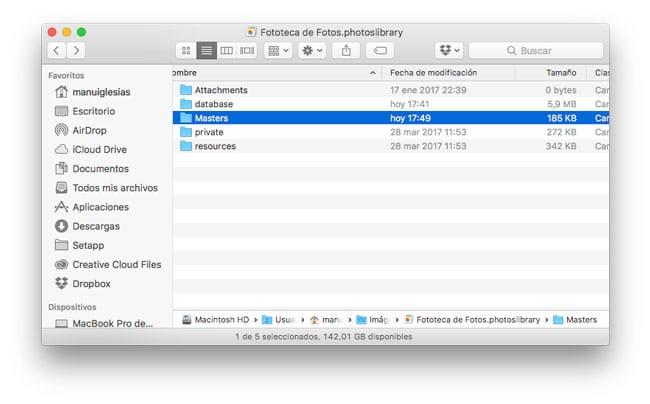Screen dimensions: 650x404
Task: Go back with the left arrow button
Action: coord(57,51)
